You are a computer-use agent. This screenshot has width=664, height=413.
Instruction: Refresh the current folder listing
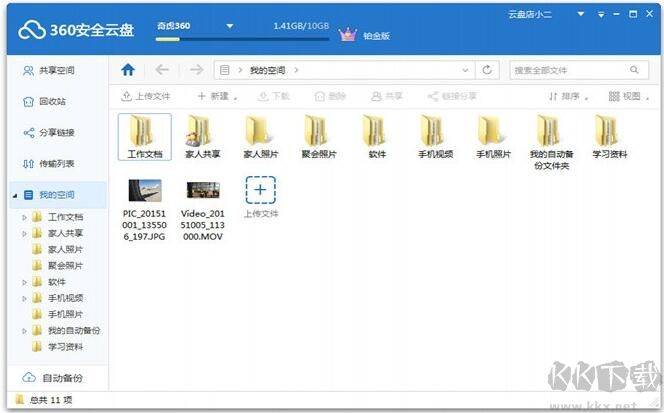click(487, 70)
